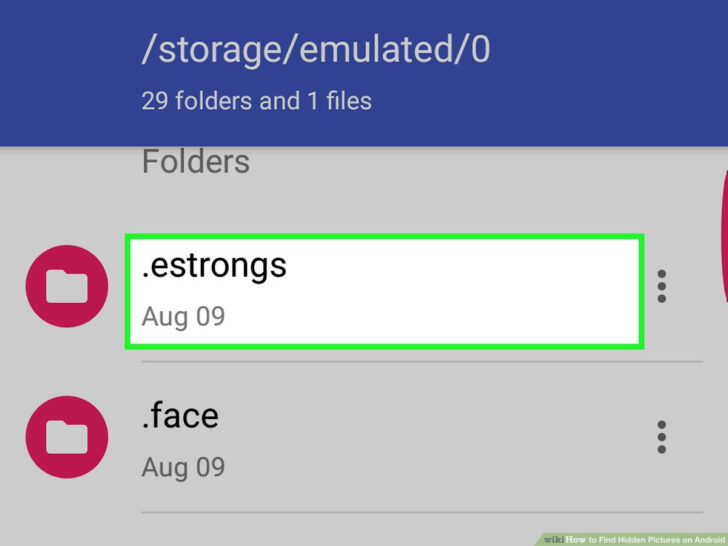Open the .estrongs folder name
Image resolution: width=728 pixels, height=546 pixels.
coord(214,264)
